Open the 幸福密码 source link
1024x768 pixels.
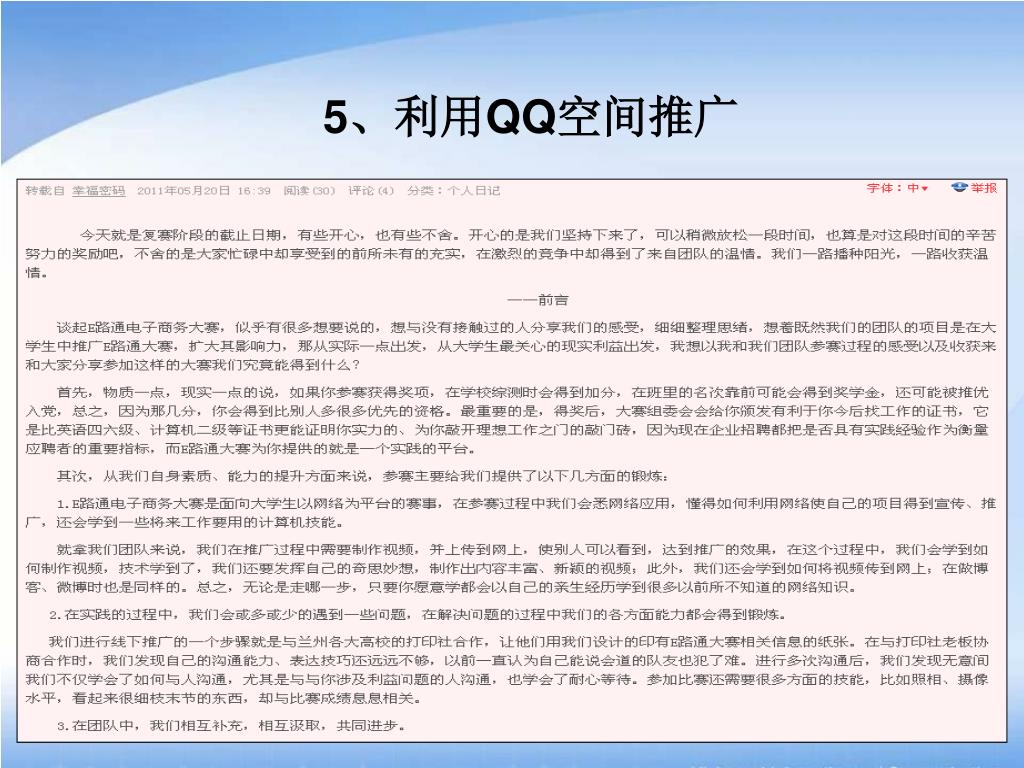98,191
